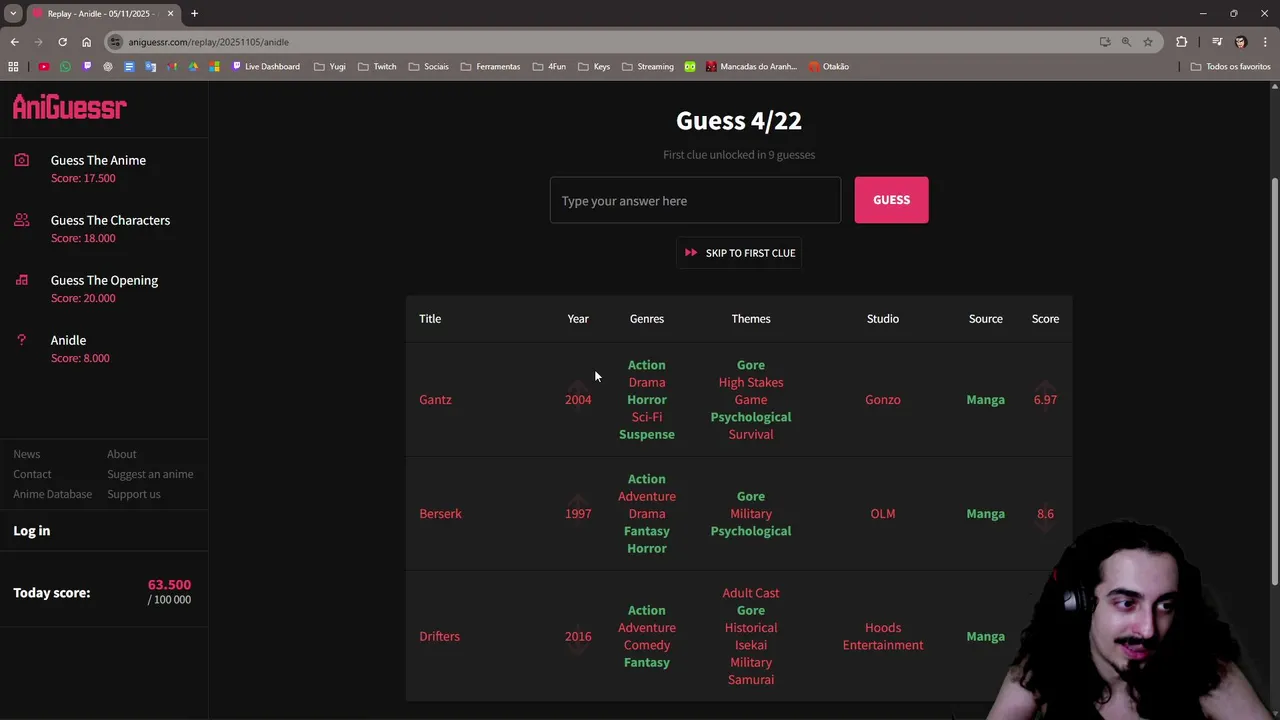The image size is (1280, 720).
Task: Submit with the pink GUESS button
Action: 891,200
